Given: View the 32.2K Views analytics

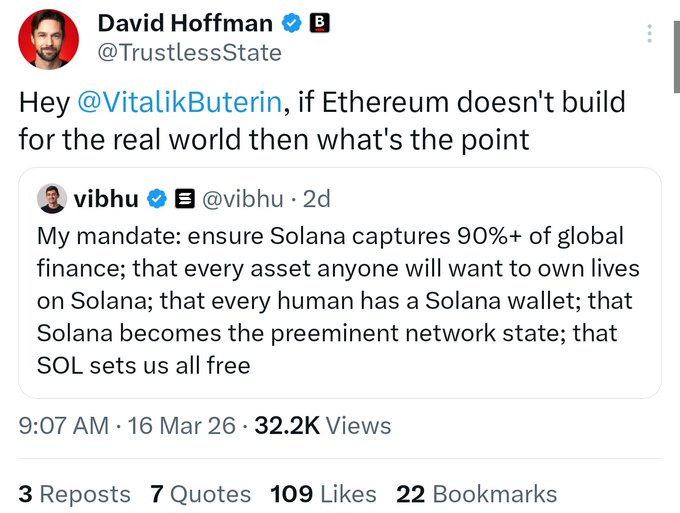Looking at the screenshot, I should point(324,426).
